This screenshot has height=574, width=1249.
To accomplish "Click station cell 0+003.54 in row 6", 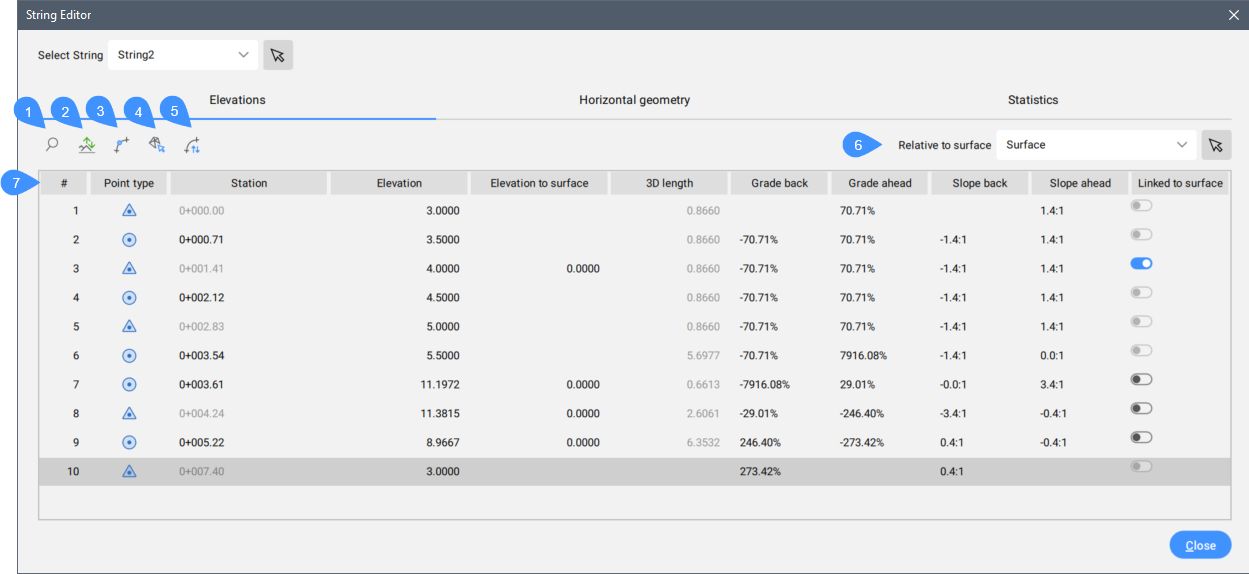I will [203, 356].
